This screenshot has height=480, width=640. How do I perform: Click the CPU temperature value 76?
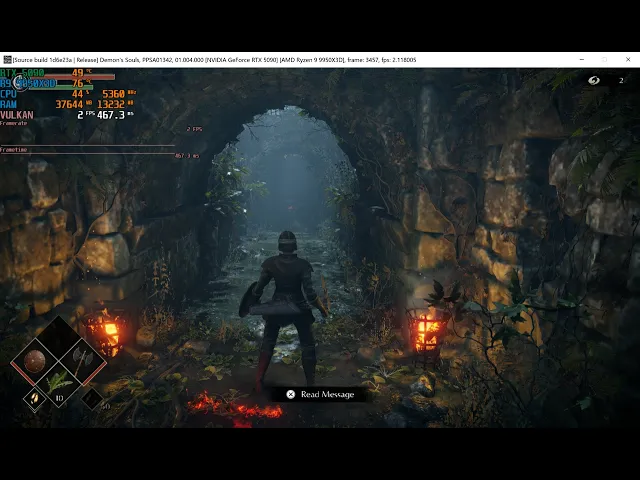click(78, 83)
